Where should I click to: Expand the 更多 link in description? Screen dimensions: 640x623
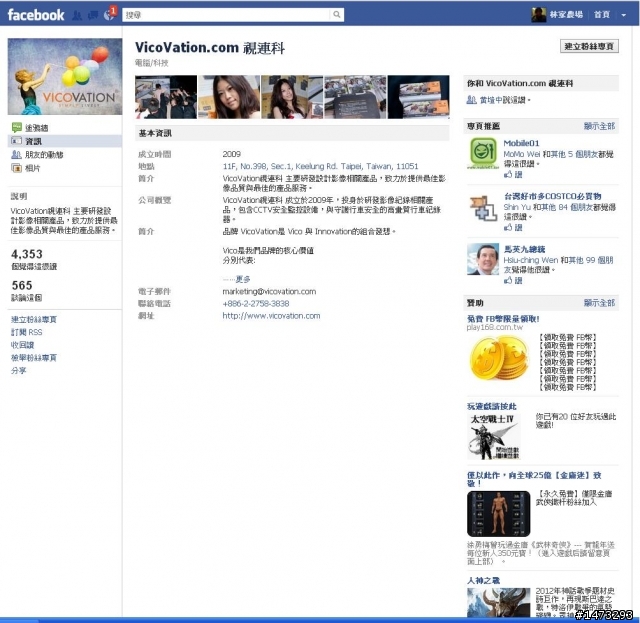243,279
